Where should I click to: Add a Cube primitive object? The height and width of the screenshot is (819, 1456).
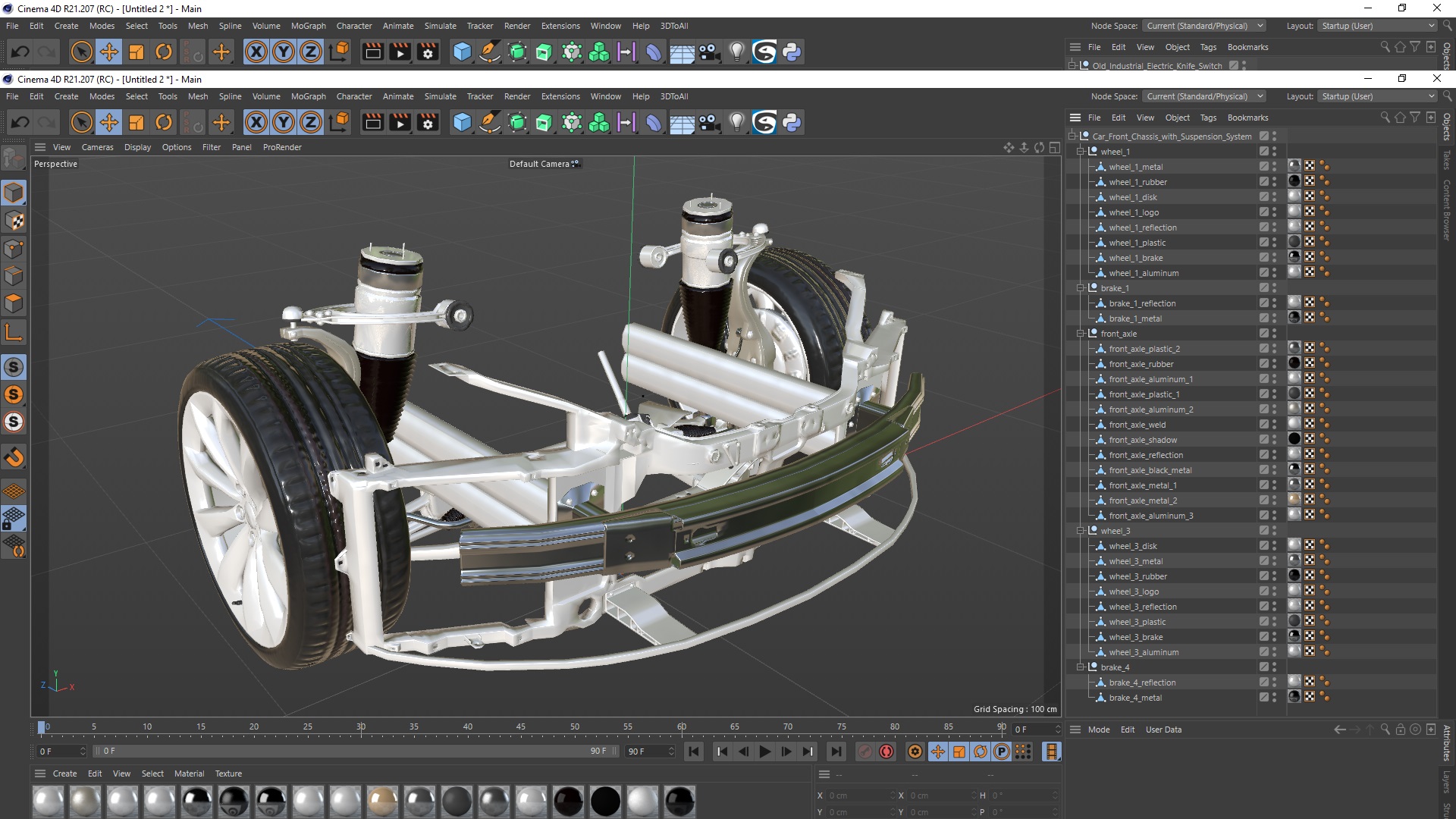tap(462, 122)
